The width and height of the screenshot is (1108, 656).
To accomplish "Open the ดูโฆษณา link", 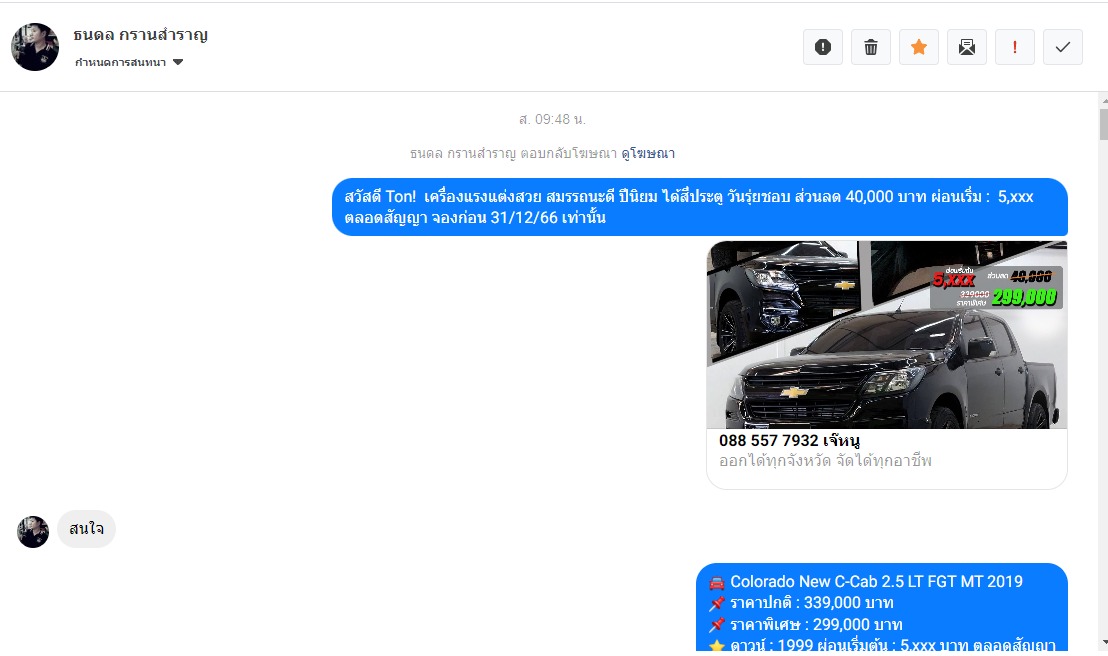I will tap(648, 153).
